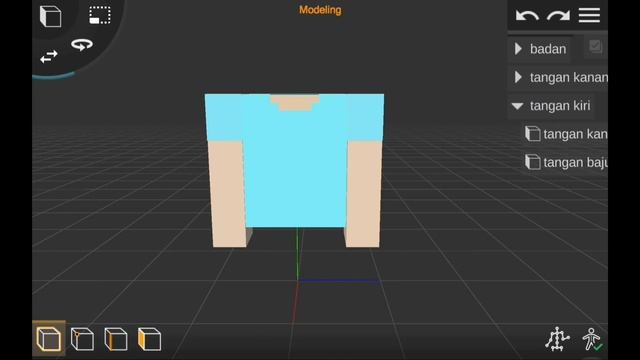This screenshot has width=640, height=360.
Task: Tap the cube primitive icon top-left
Action: click(x=51, y=17)
